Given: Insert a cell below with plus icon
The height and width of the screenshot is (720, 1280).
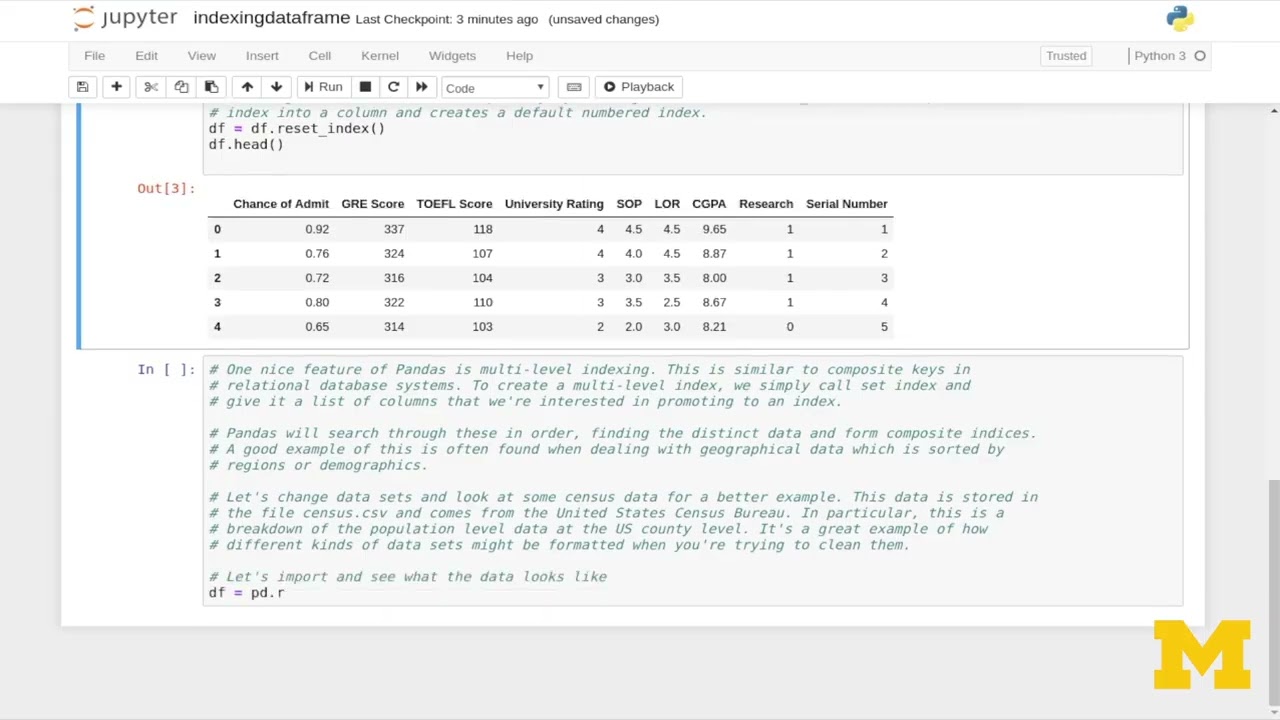Looking at the screenshot, I should [x=116, y=87].
